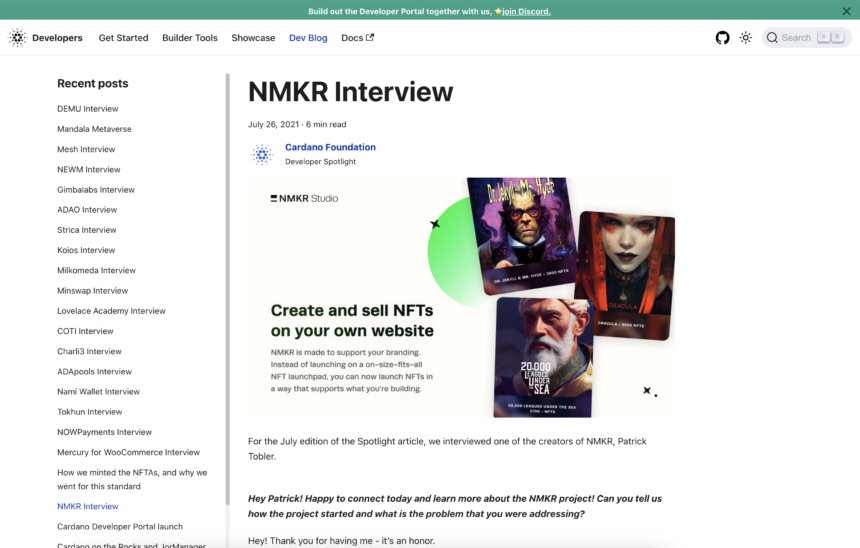
Task: Open the Tokhun Interview post
Action: pos(90,412)
